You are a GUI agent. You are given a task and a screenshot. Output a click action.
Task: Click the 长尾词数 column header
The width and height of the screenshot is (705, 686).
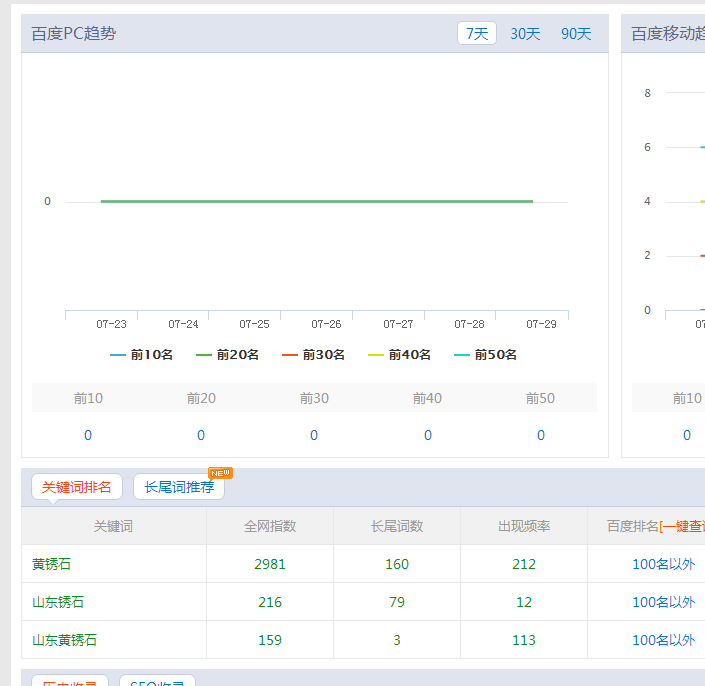397,526
